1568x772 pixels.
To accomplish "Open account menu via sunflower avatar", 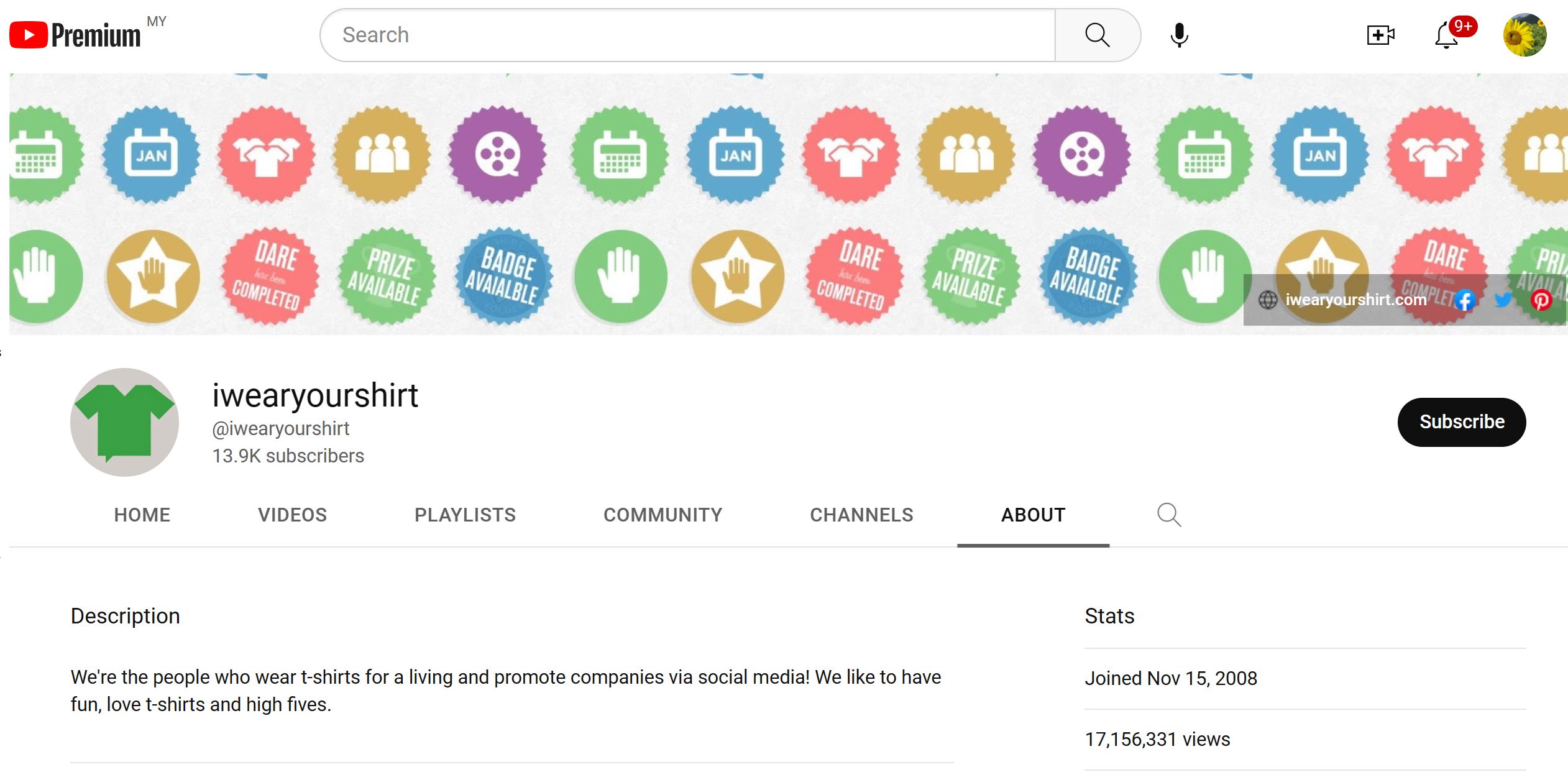I will pos(1524,35).
